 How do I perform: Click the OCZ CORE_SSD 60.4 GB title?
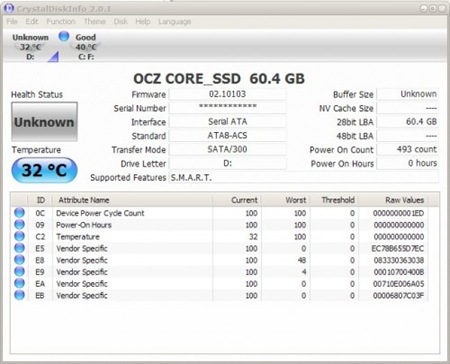(x=219, y=79)
